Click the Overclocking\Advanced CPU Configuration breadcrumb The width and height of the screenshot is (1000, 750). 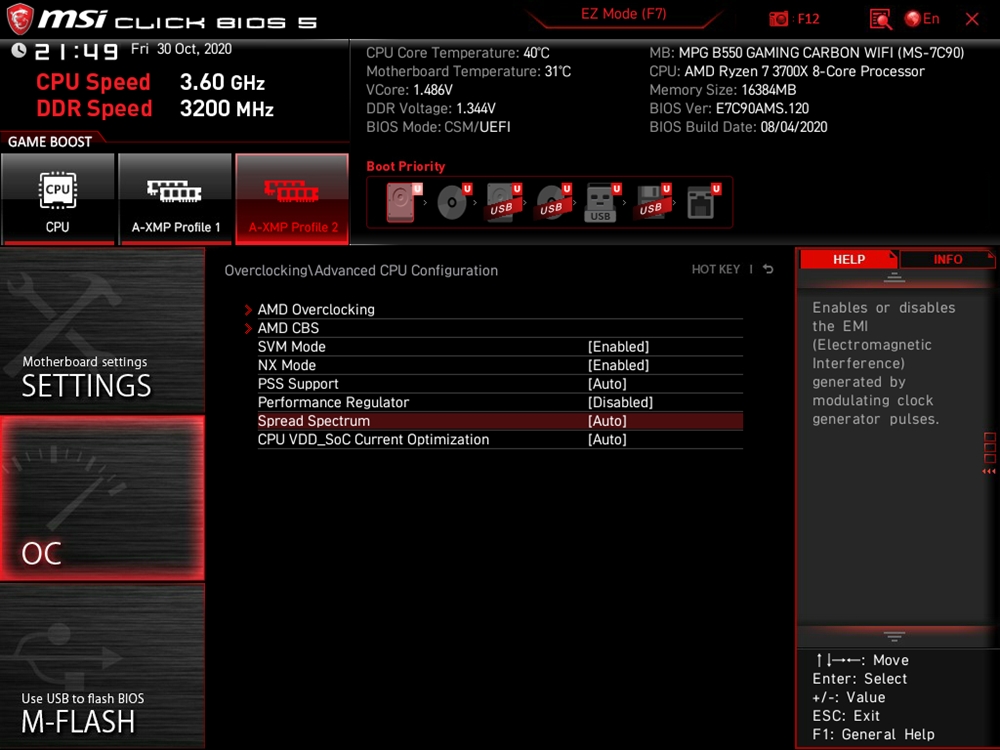coord(361,270)
